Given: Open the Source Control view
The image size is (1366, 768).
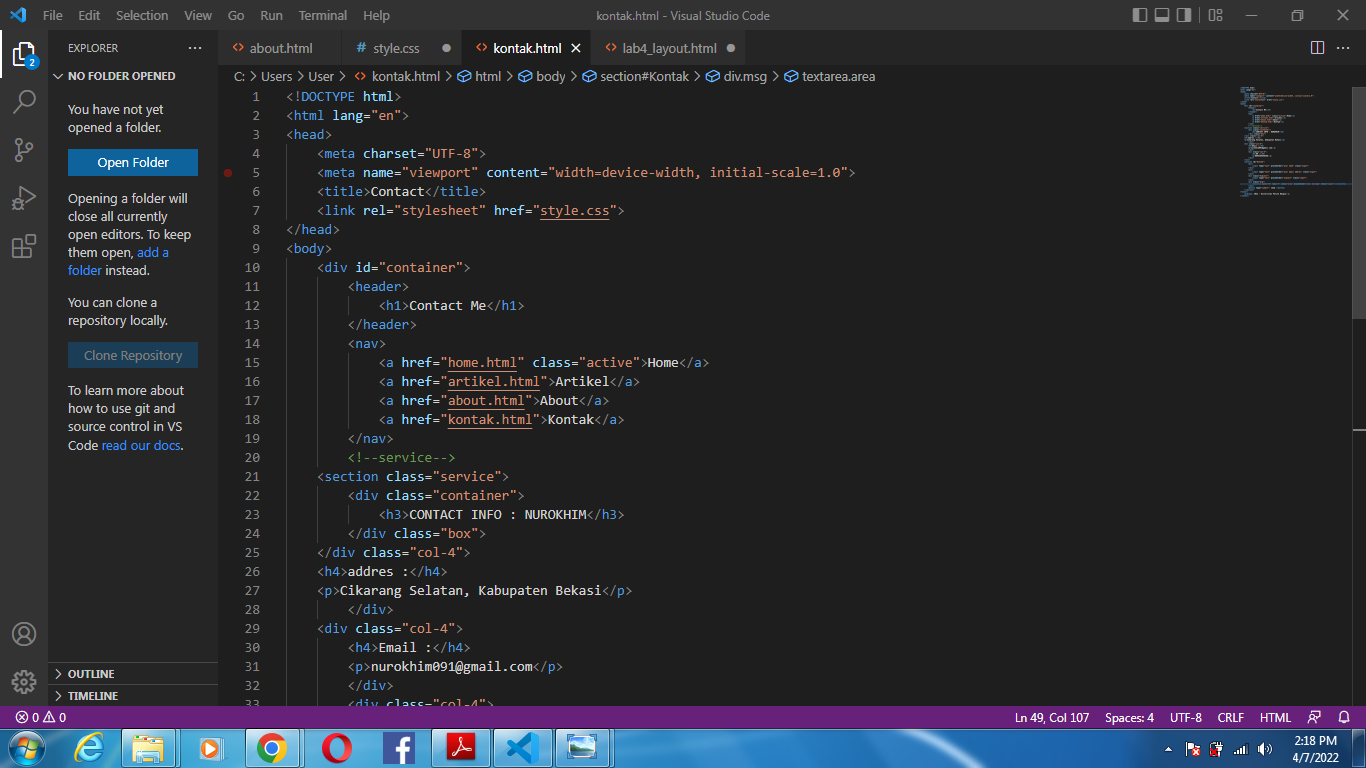Looking at the screenshot, I should point(24,149).
